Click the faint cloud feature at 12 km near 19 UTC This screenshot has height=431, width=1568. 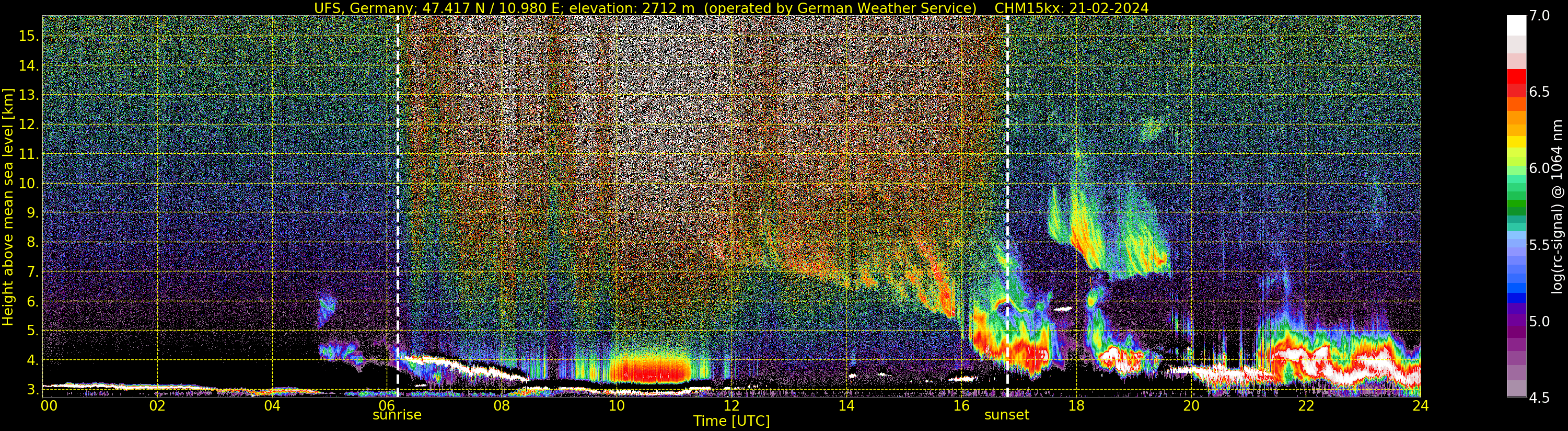coord(1151,130)
